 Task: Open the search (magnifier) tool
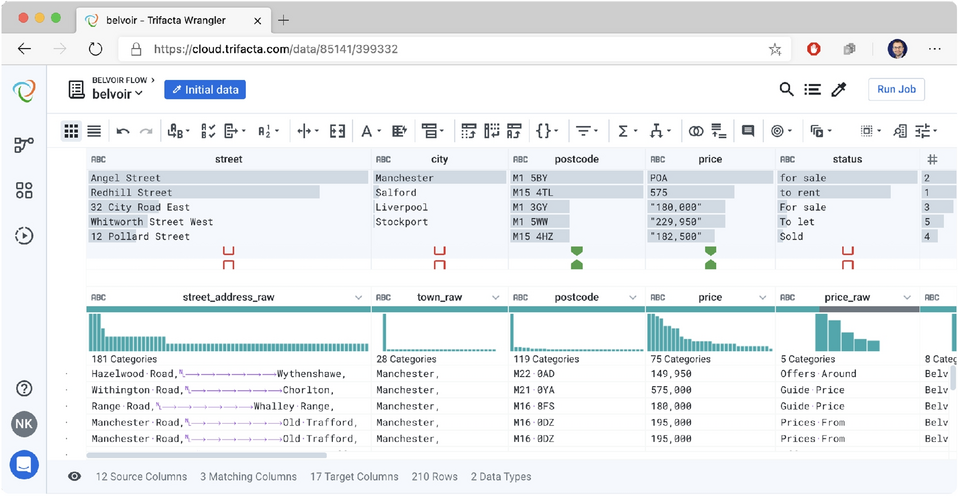[787, 90]
